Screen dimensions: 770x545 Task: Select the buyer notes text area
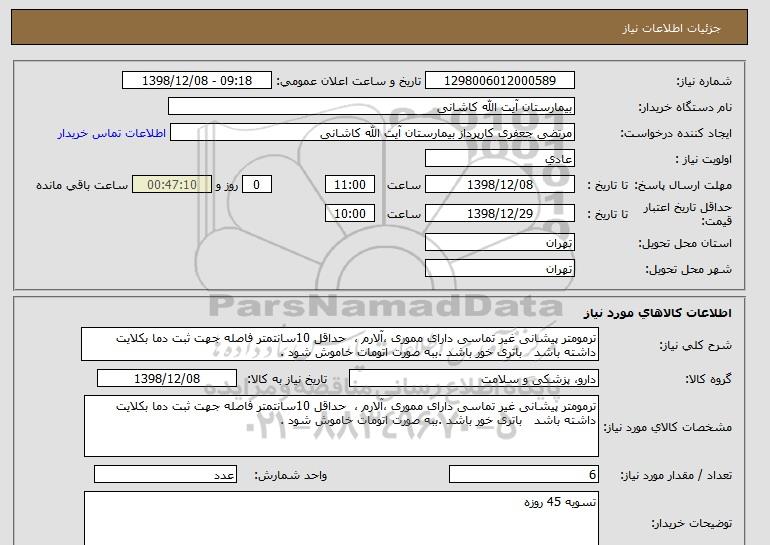coord(341,518)
